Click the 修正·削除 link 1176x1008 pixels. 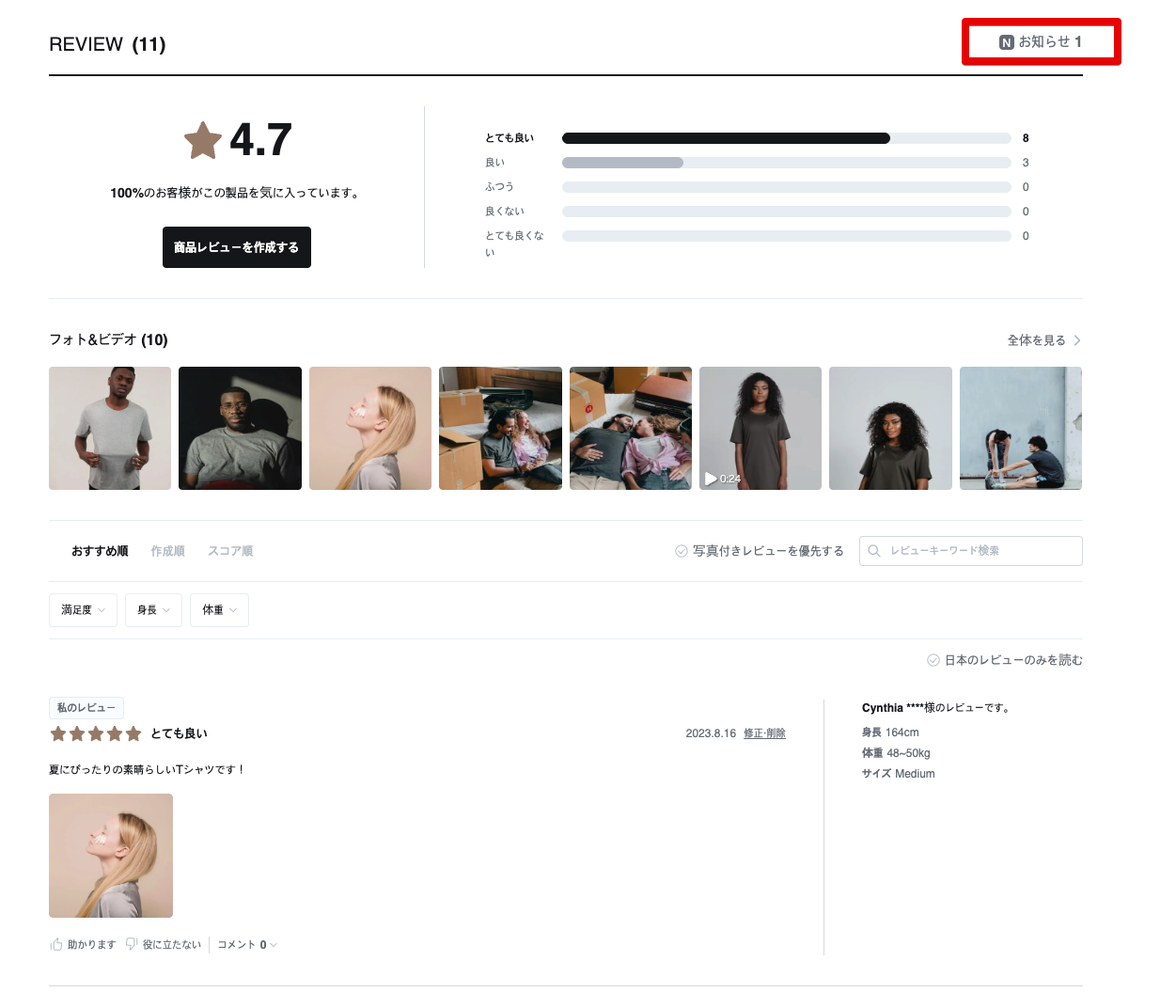point(764,733)
